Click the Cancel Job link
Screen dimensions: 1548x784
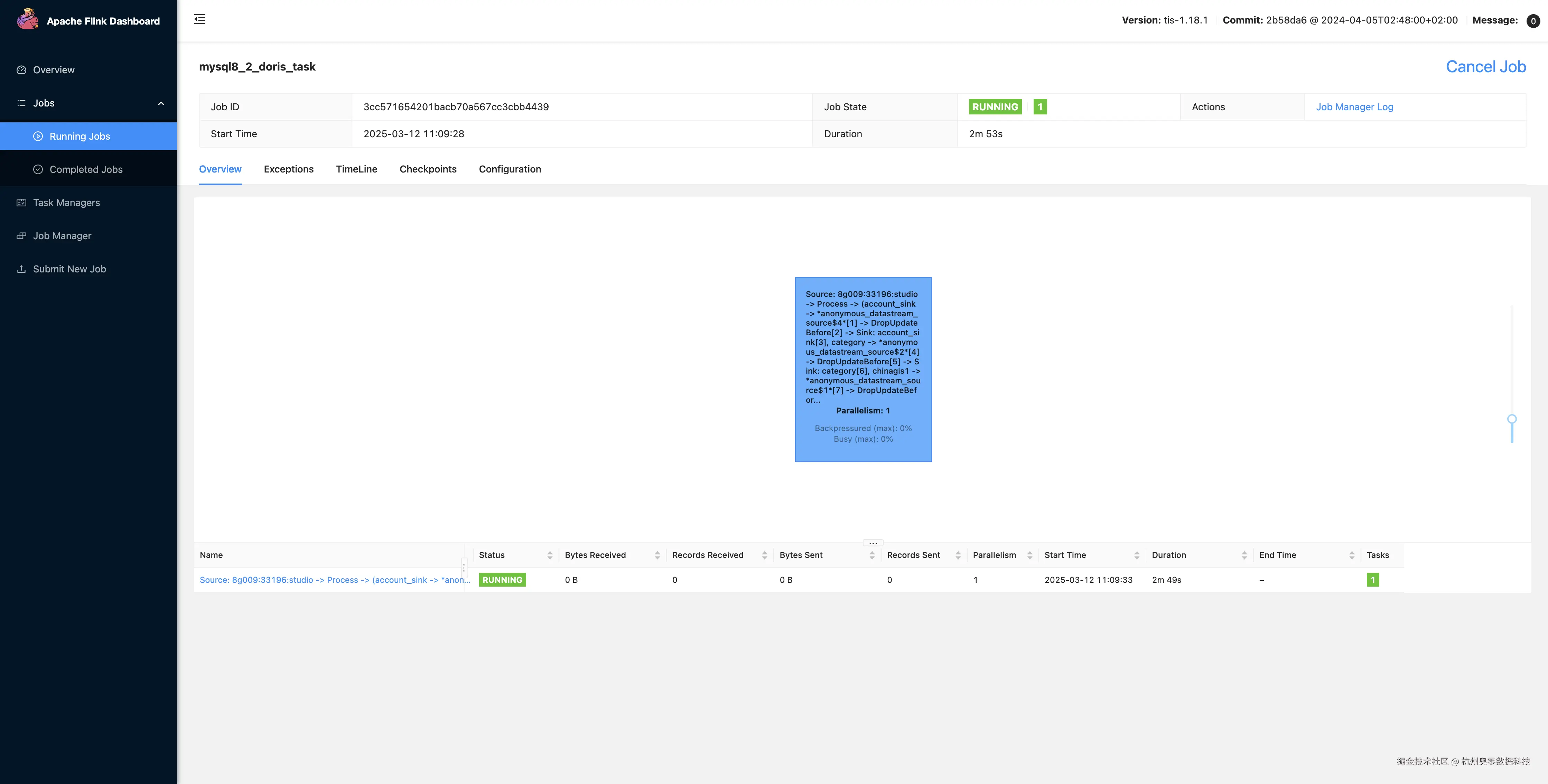click(1485, 67)
